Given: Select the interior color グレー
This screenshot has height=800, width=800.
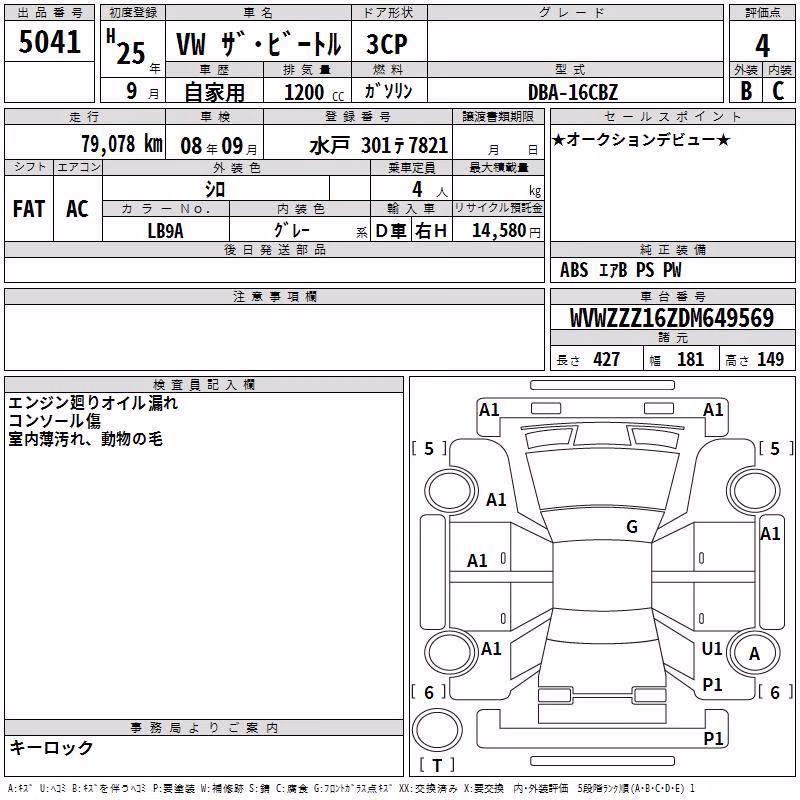Looking at the screenshot, I should 292,230.
